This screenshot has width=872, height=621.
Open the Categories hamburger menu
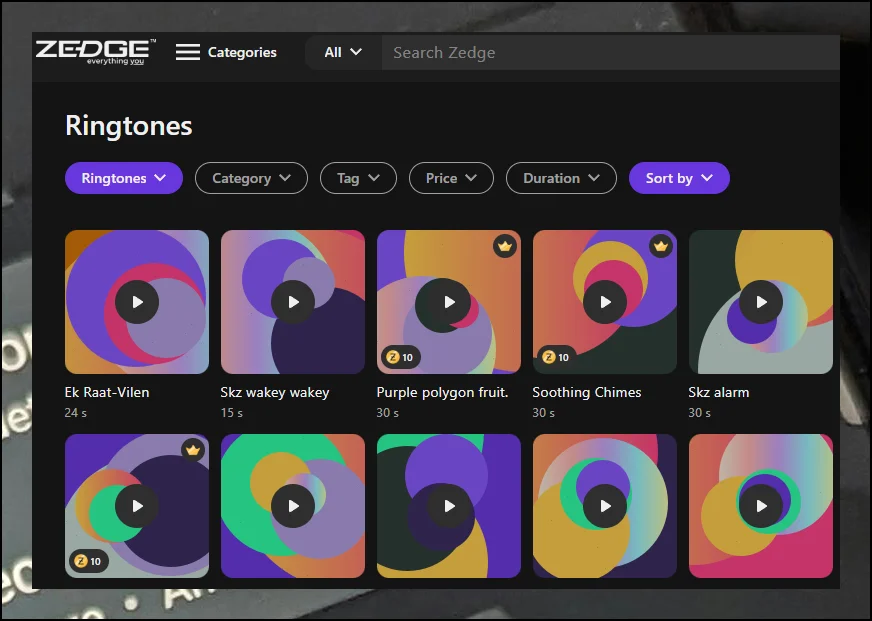(226, 52)
